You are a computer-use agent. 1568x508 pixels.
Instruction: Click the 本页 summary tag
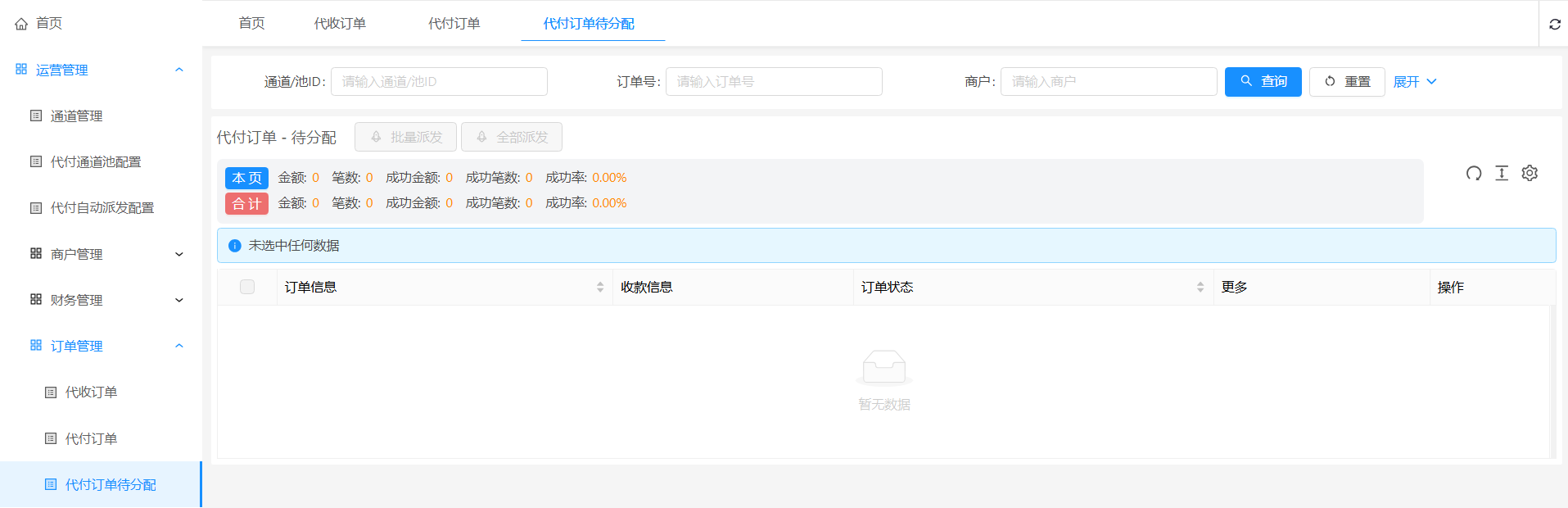(246, 178)
